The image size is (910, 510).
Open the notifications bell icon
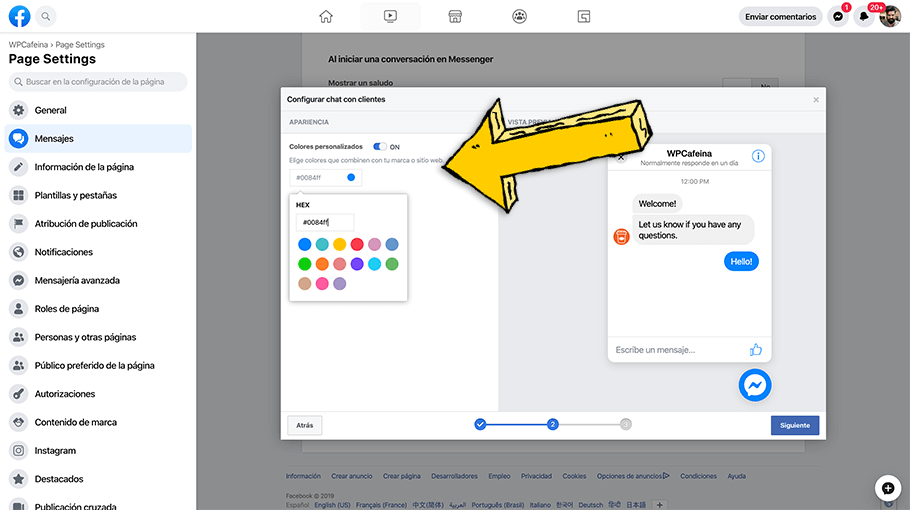pyautogui.click(x=864, y=16)
